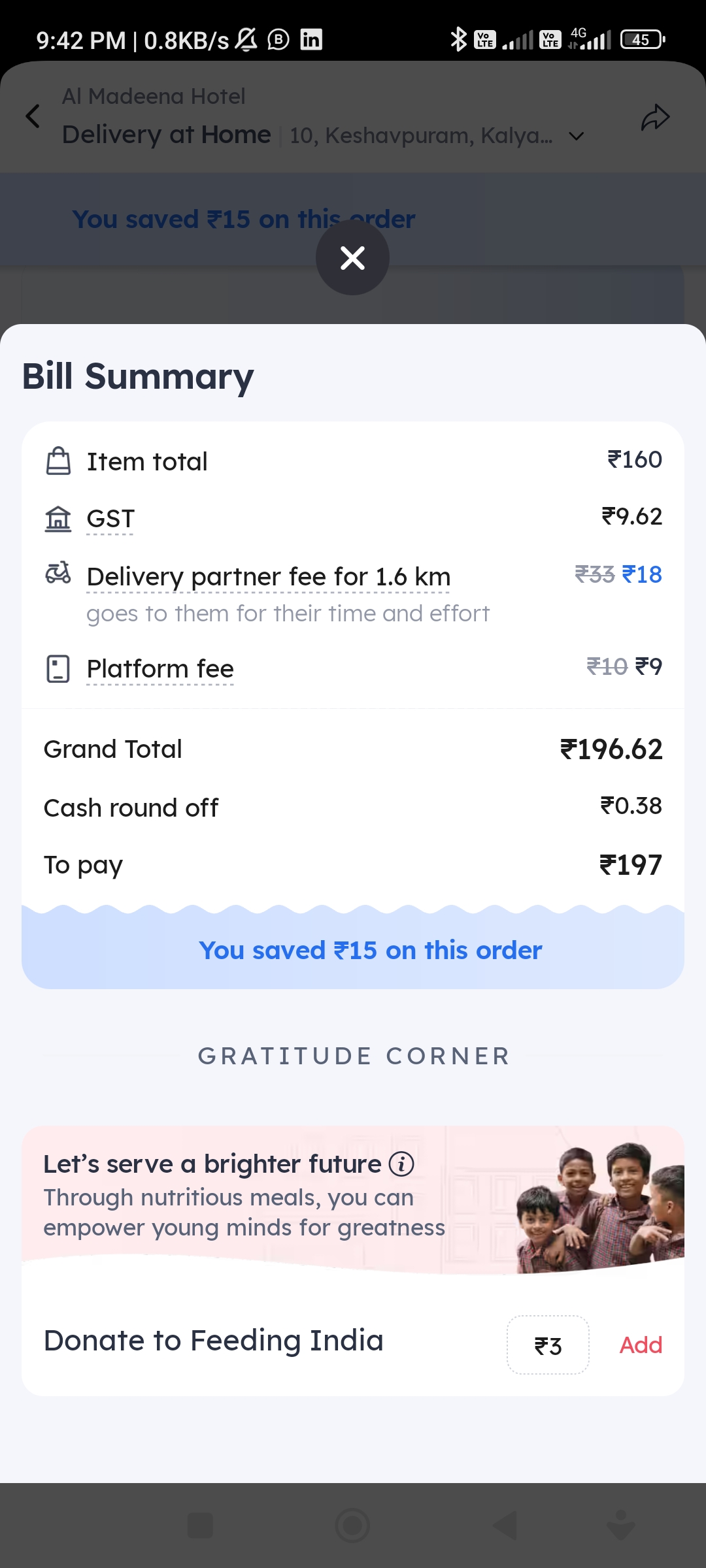The image size is (706, 1568).
Task: Open Delivery partner fee details
Action: pos(268,577)
